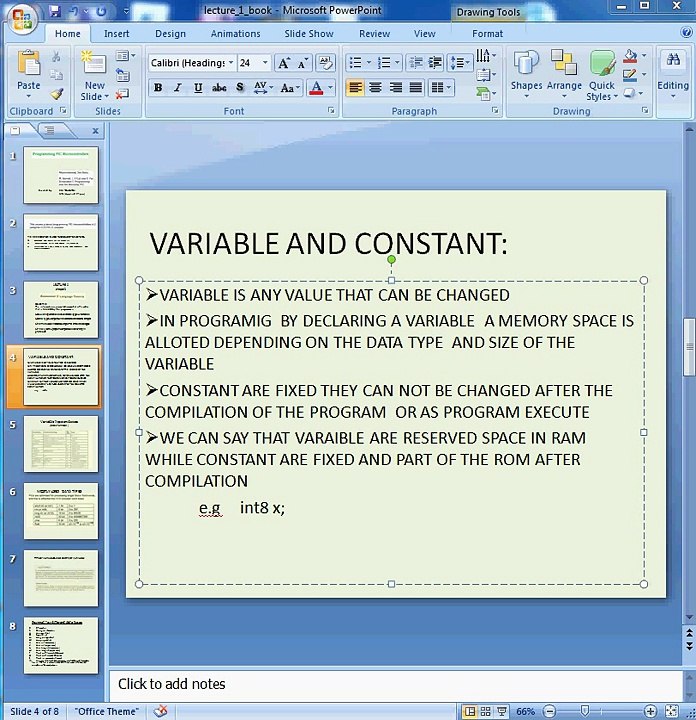Open the Insert ribbon tab

coord(117,34)
